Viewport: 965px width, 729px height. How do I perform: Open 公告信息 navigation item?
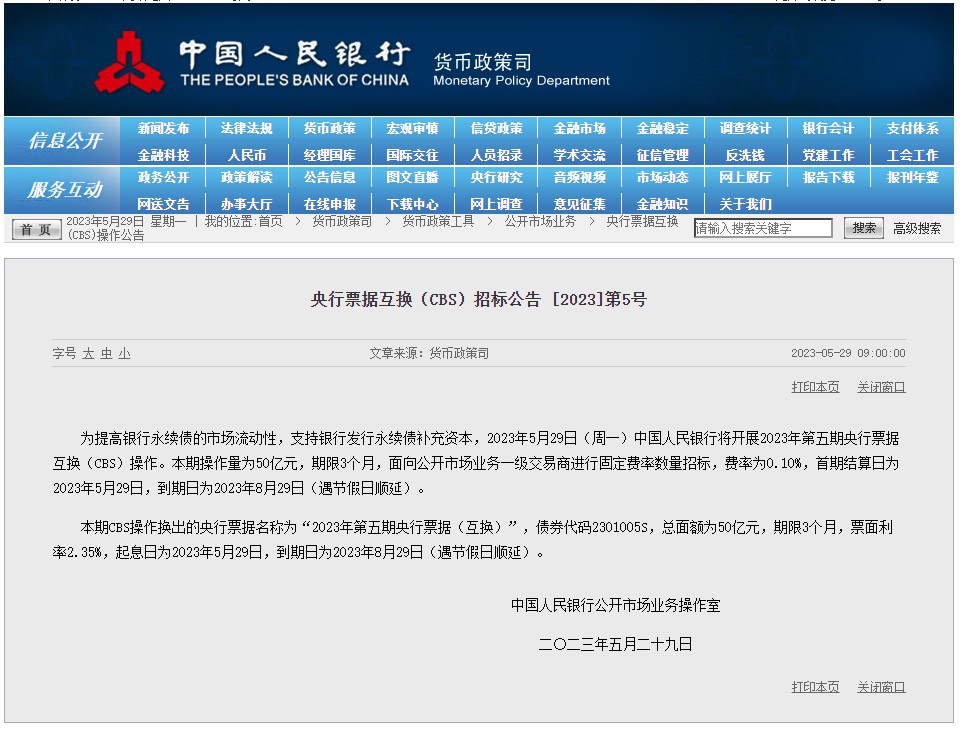click(x=329, y=178)
